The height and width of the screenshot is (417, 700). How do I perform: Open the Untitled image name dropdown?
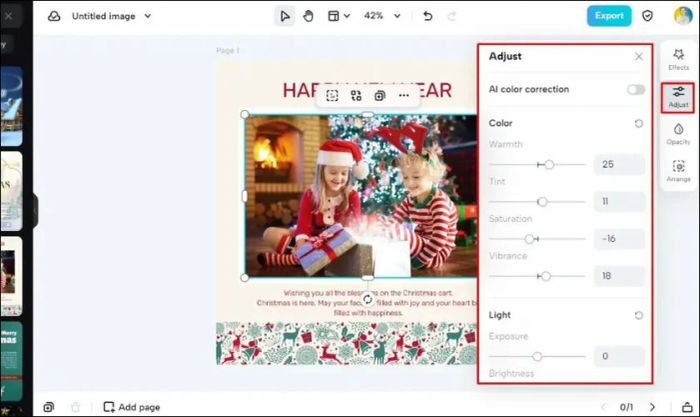tap(148, 16)
